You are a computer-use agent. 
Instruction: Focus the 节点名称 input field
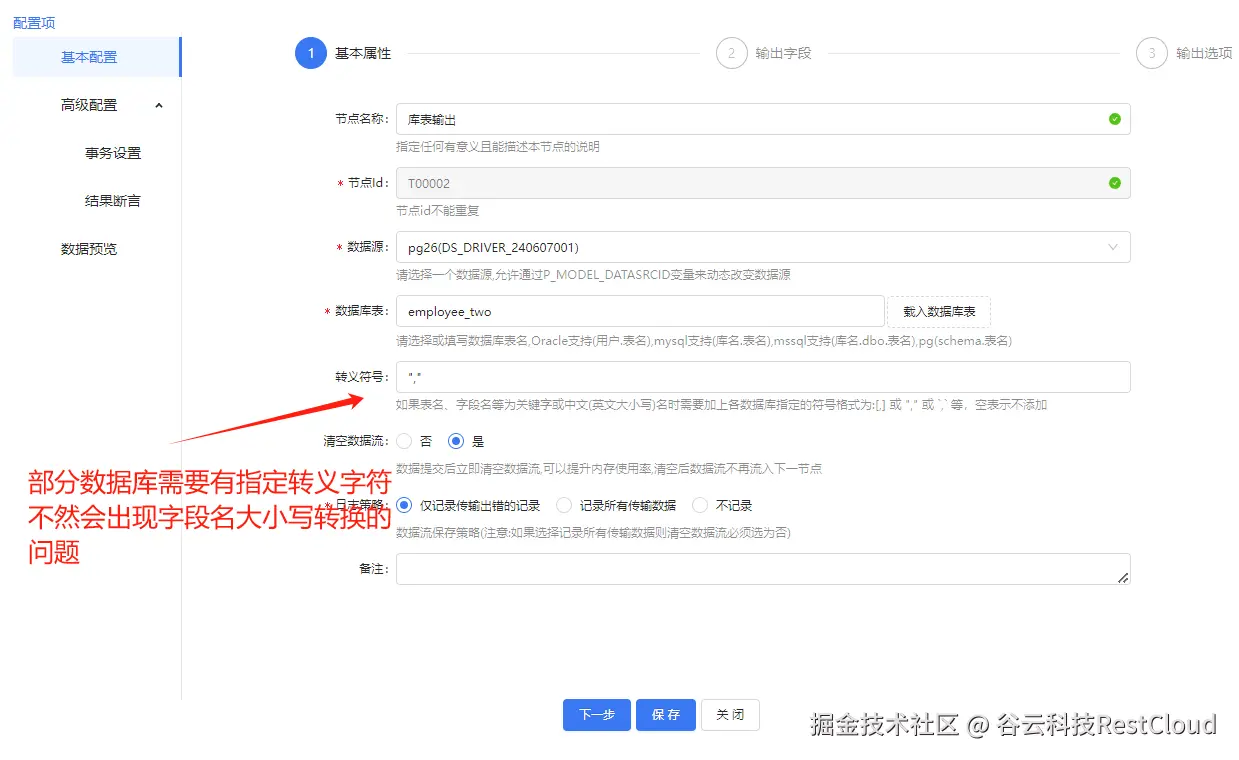[x=763, y=119]
